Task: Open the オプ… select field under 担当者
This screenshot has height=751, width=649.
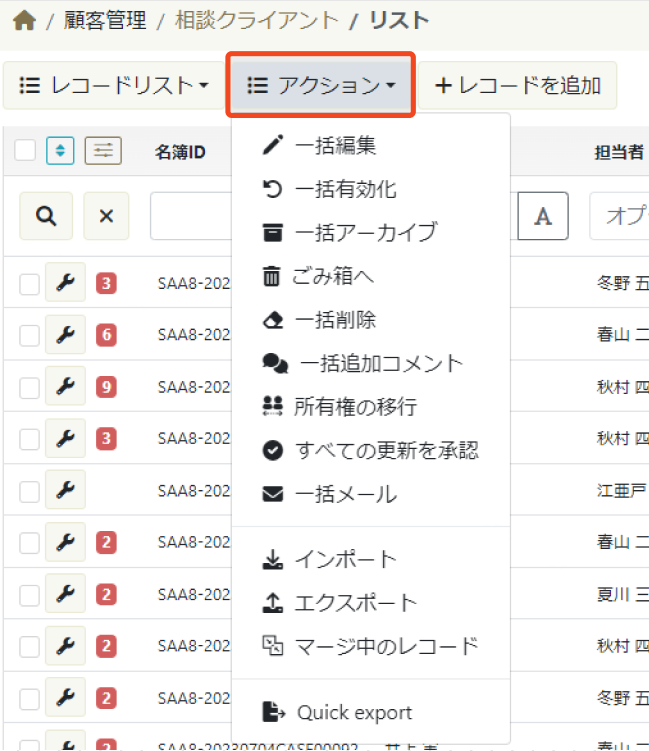Action: [619, 216]
